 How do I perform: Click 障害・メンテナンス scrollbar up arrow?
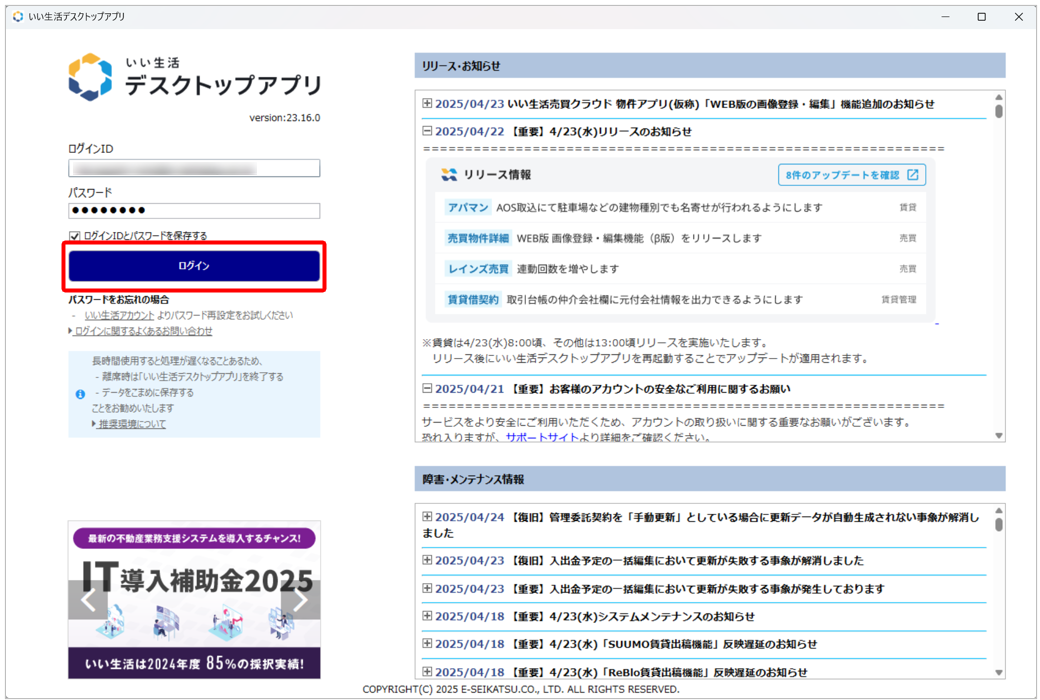click(999, 510)
